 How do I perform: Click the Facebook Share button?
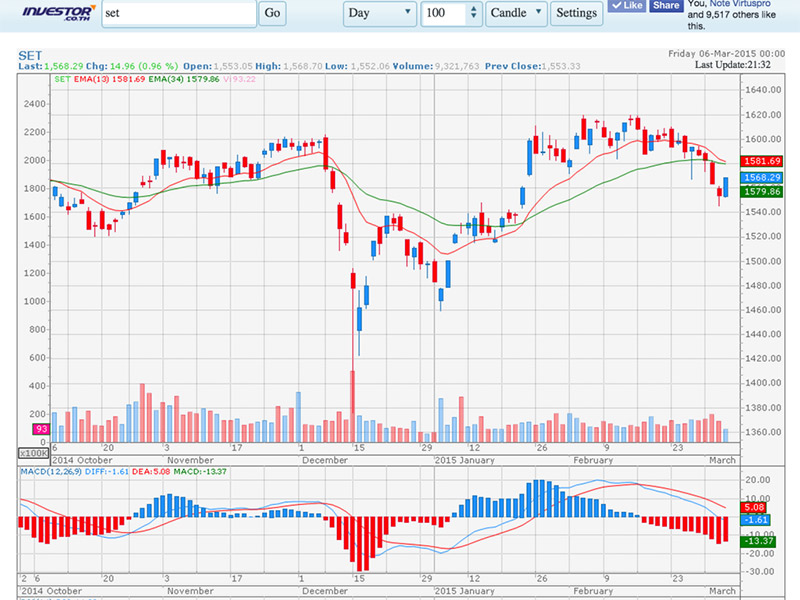666,5
